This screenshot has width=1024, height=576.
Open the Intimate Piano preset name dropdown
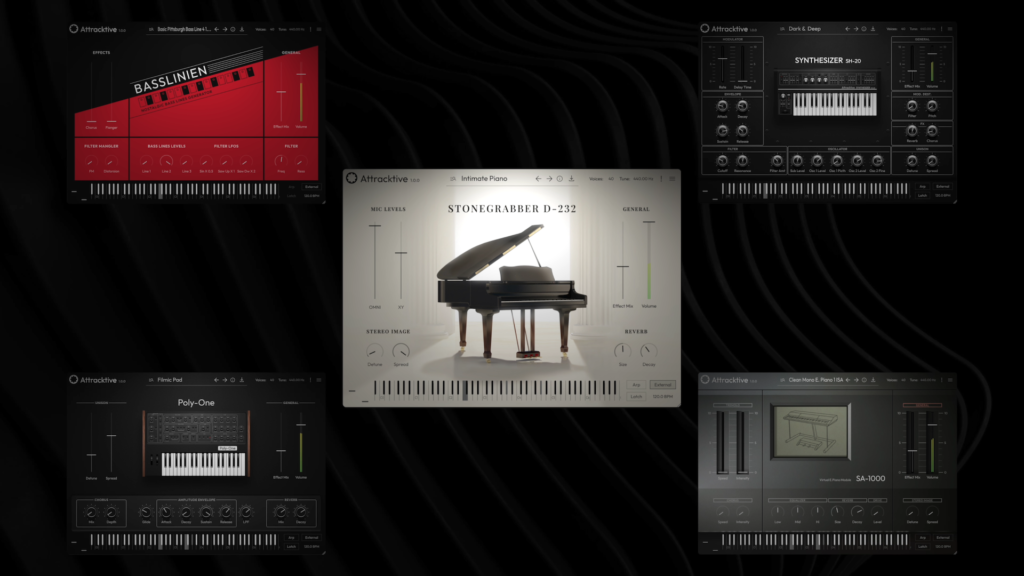click(485, 179)
